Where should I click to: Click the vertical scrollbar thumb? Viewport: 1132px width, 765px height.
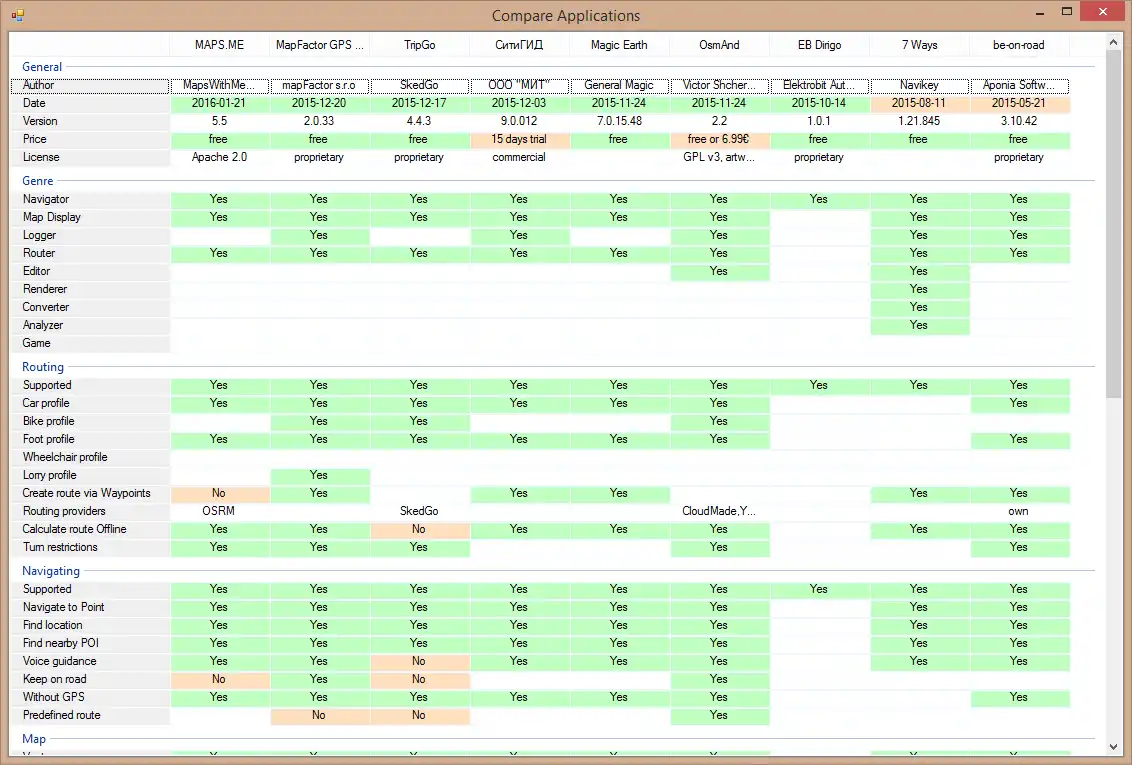1113,224
